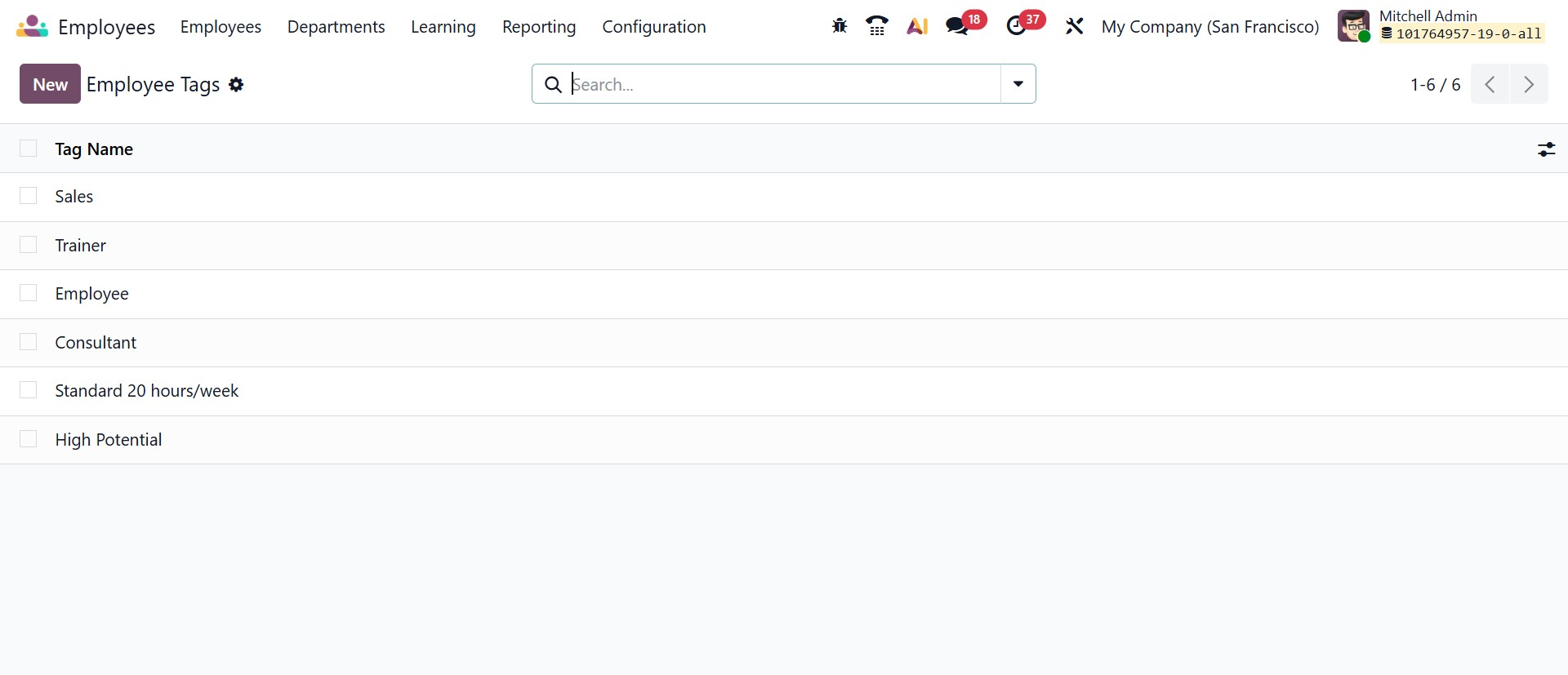Open company switcher My Company (San Francisco)
The image size is (1568, 675).
click(x=1210, y=27)
